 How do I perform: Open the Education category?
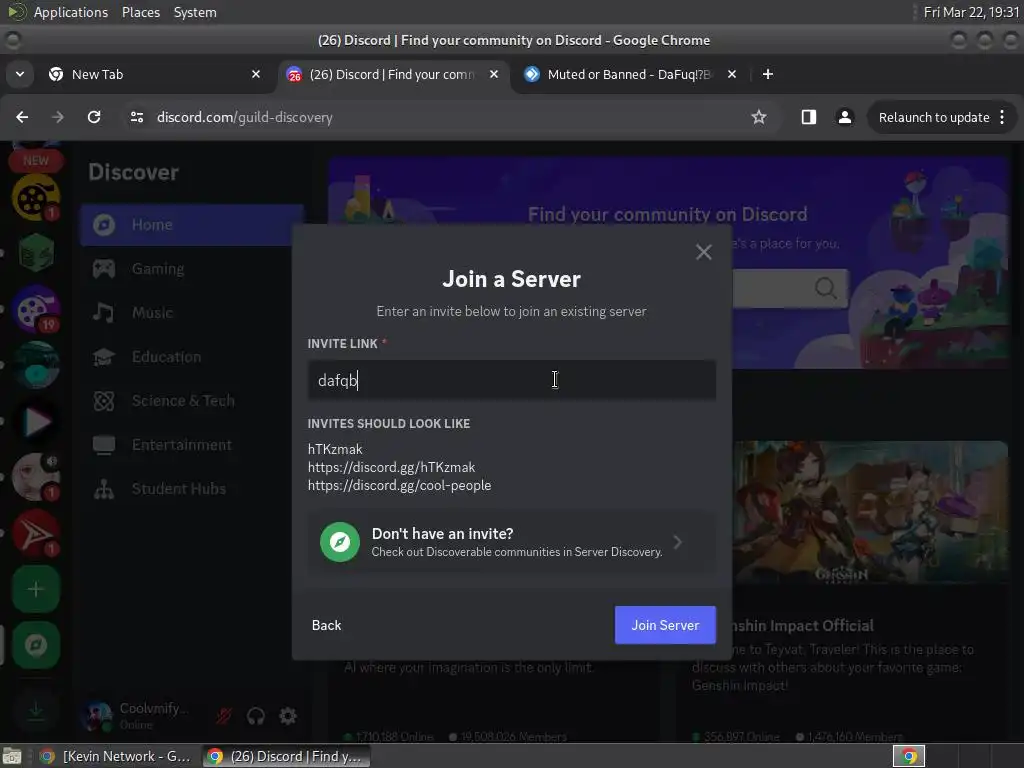[x=192, y=357]
